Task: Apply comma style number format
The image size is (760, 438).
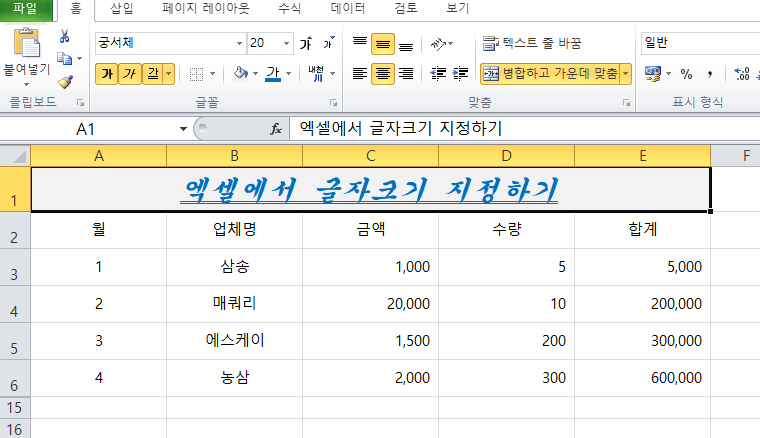Action: click(x=710, y=74)
